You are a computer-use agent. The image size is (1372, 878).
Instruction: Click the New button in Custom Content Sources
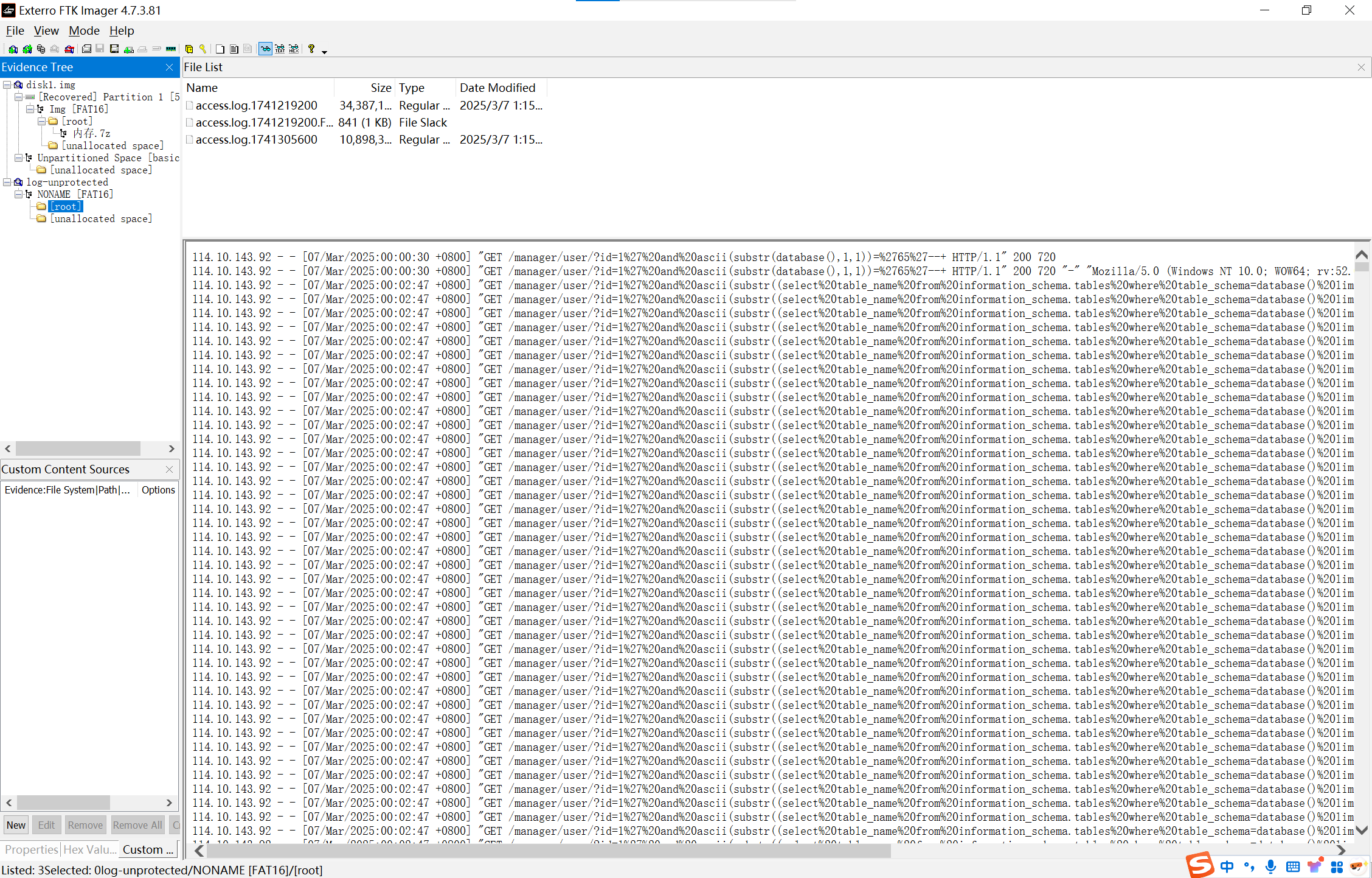point(16,825)
